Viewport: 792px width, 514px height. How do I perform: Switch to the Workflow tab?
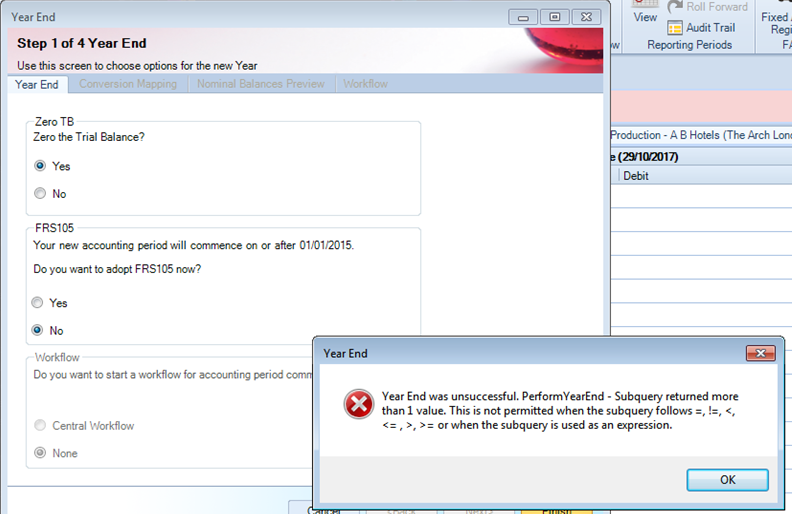pos(365,84)
